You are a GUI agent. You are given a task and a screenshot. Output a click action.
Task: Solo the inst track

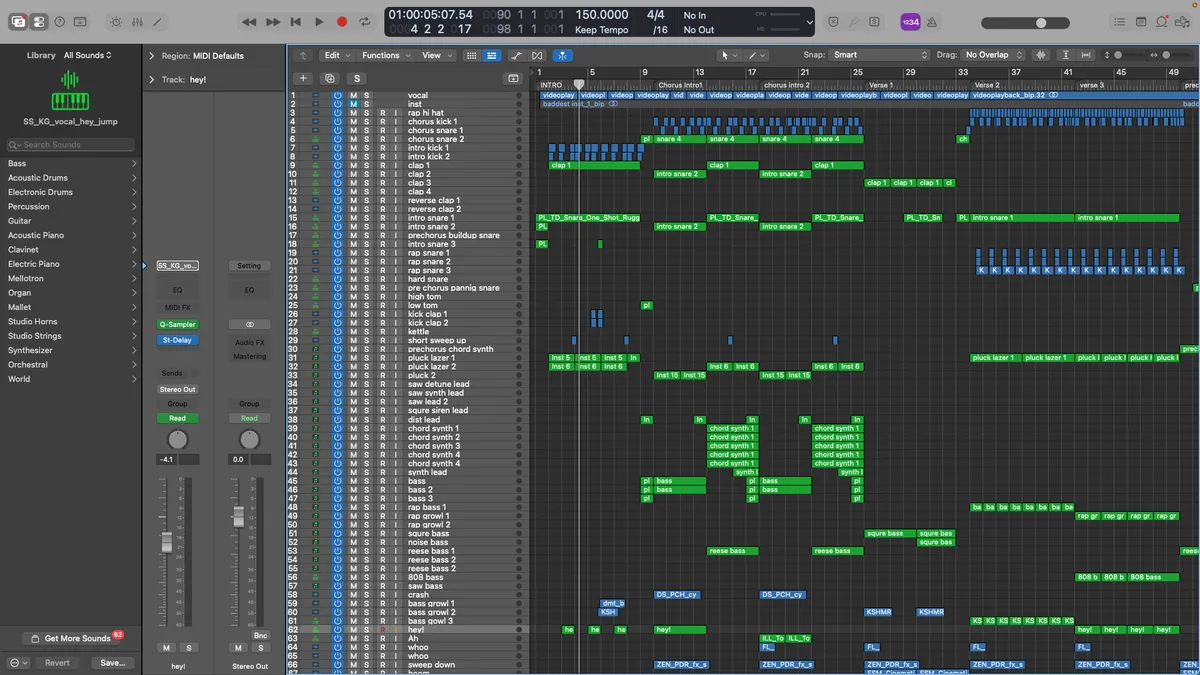(366, 104)
